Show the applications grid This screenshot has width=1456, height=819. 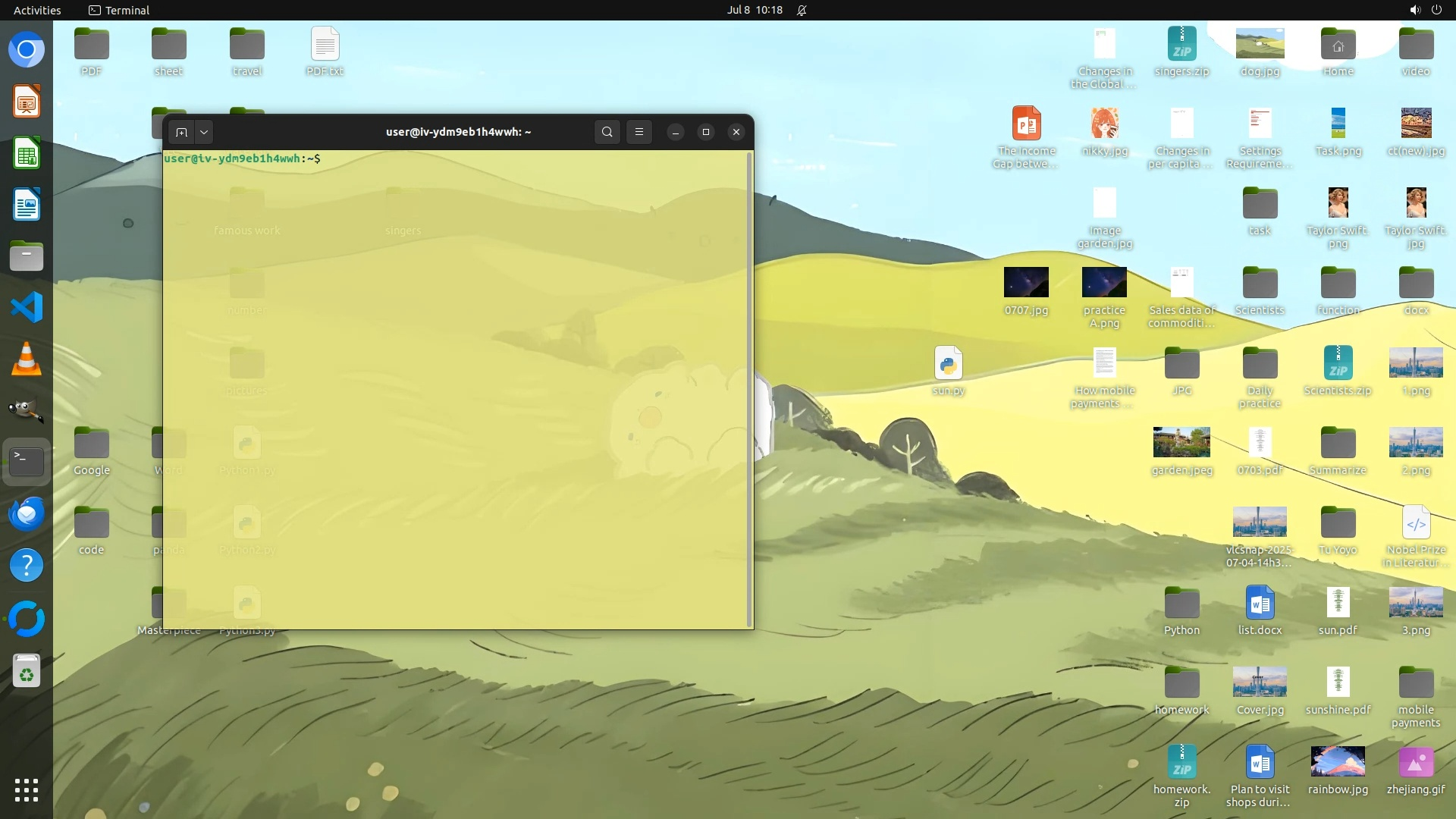point(27,789)
